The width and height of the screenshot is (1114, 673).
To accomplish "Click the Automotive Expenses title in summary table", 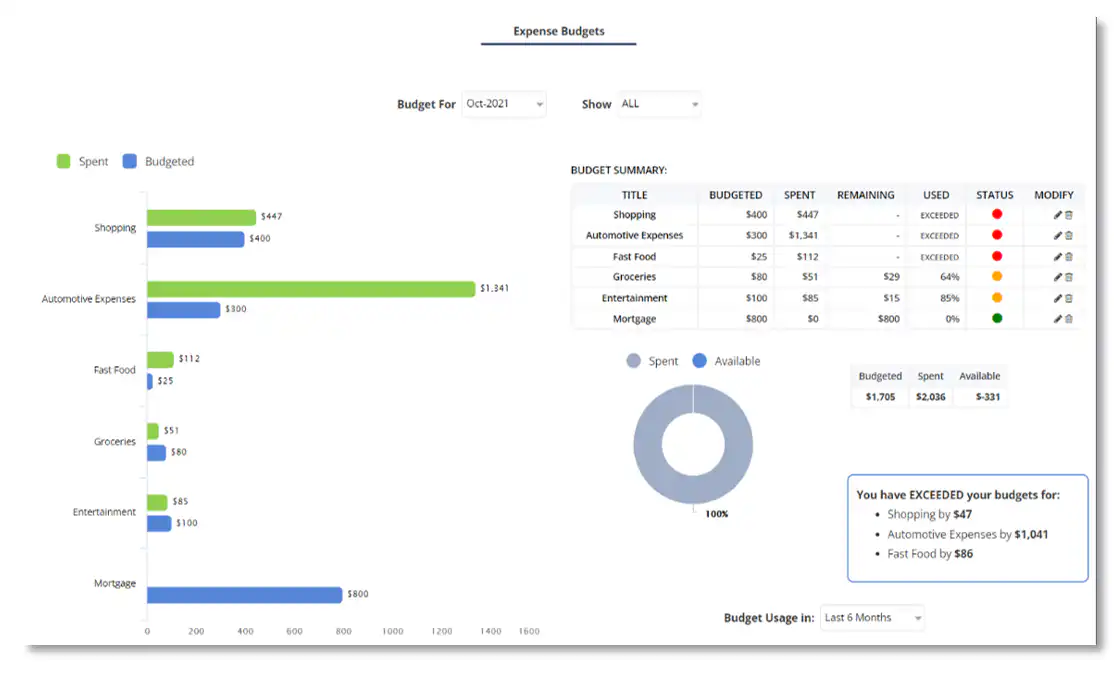I will pyautogui.click(x=634, y=236).
